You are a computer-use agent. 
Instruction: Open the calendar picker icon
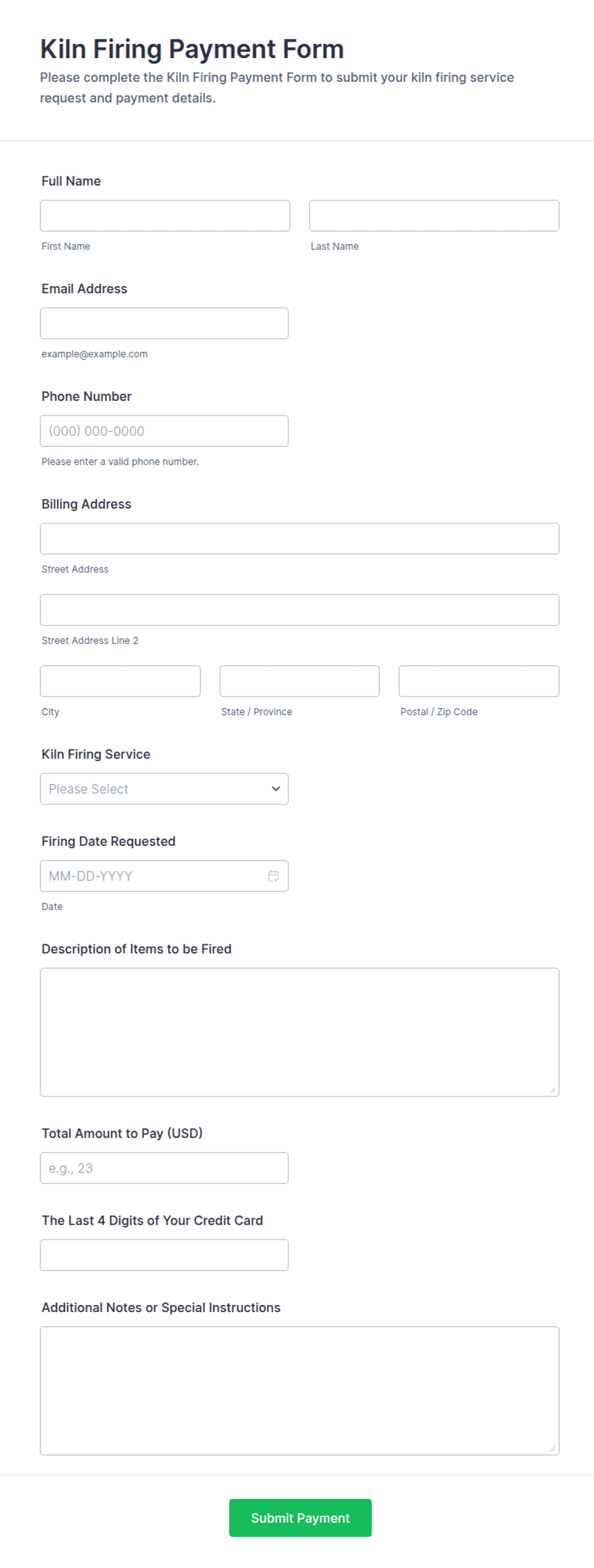[273, 876]
